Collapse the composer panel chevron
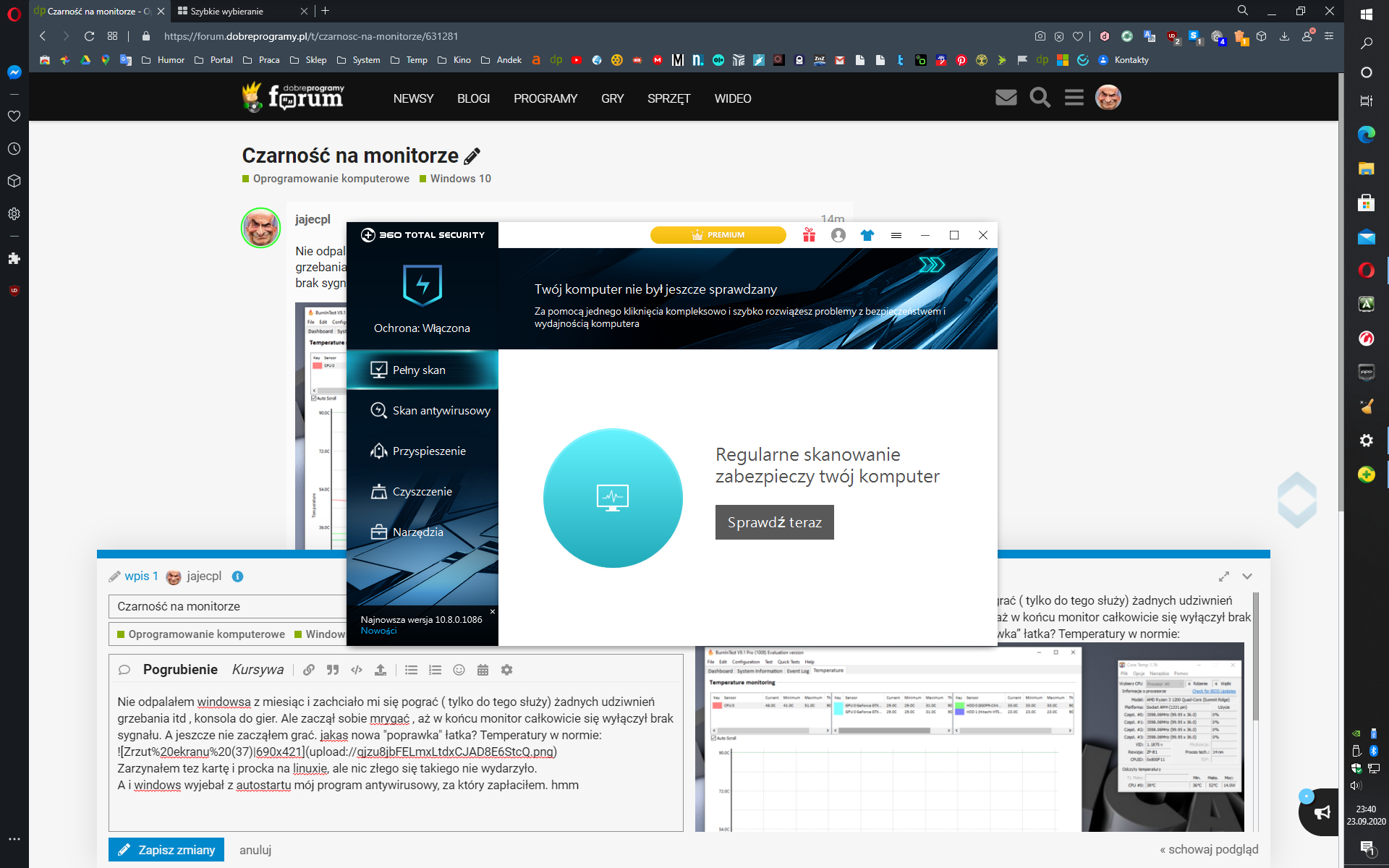The width and height of the screenshot is (1389, 868). coord(1247,576)
